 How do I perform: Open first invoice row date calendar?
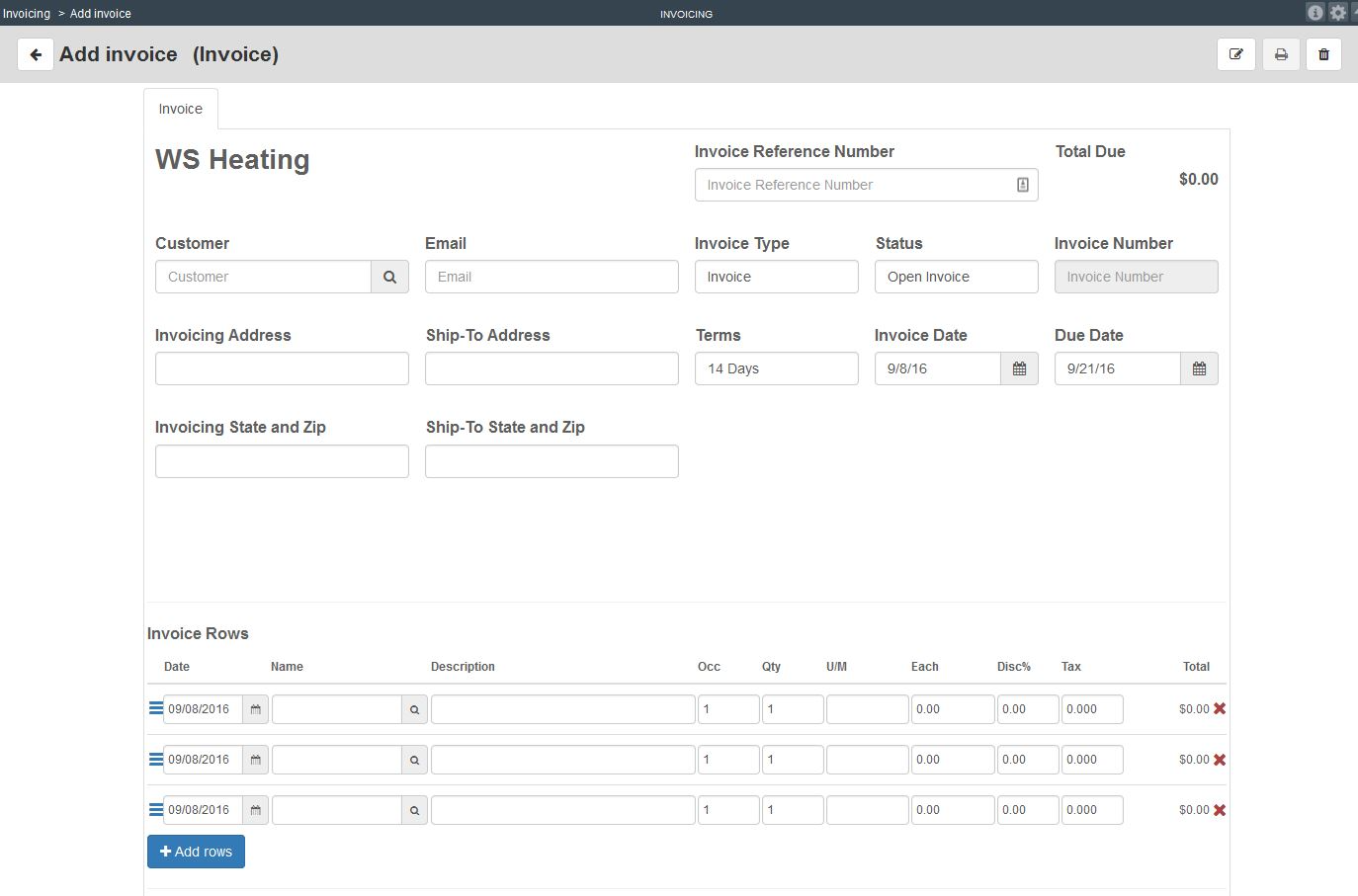256,709
